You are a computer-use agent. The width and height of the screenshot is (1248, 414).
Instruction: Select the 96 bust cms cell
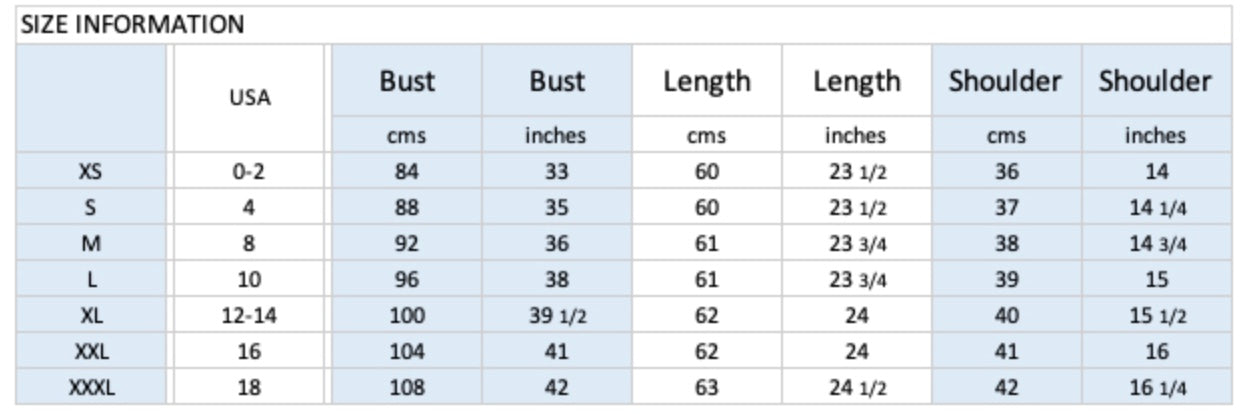point(407,280)
